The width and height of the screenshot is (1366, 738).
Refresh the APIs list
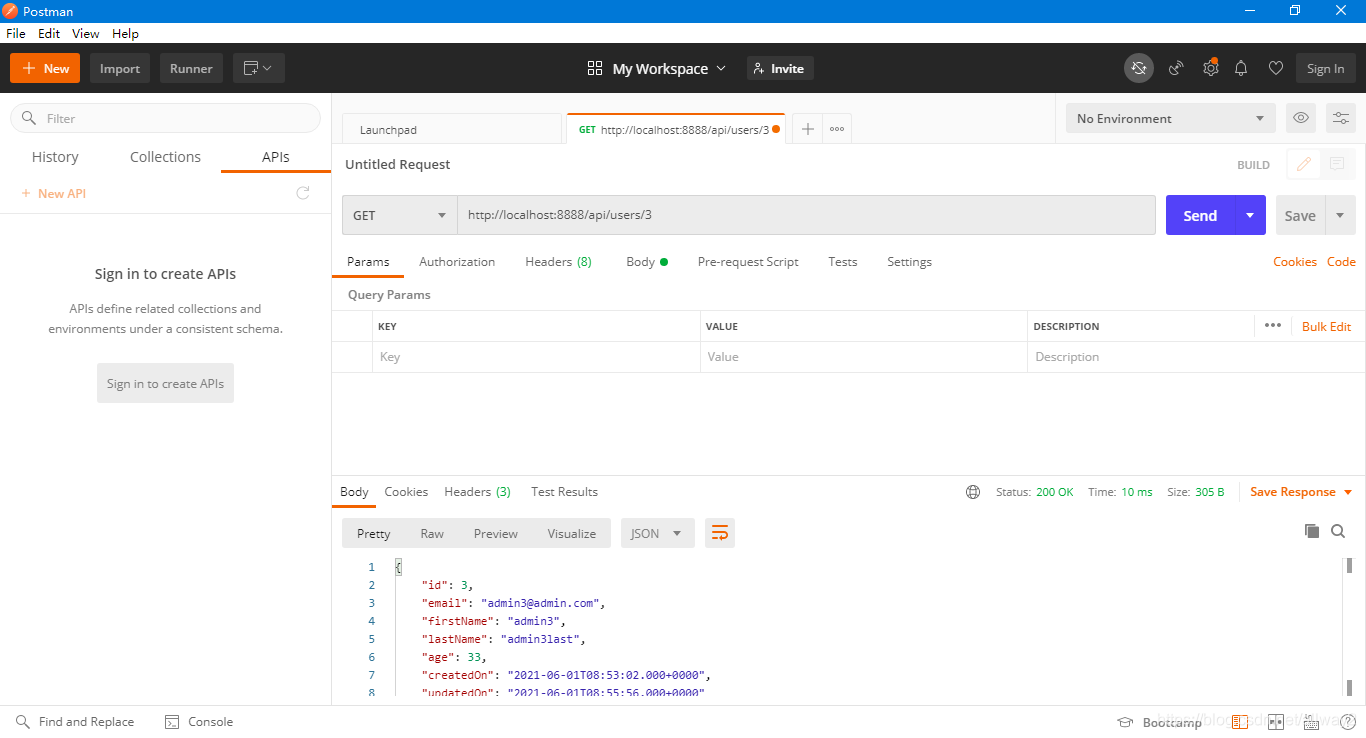pyautogui.click(x=303, y=193)
